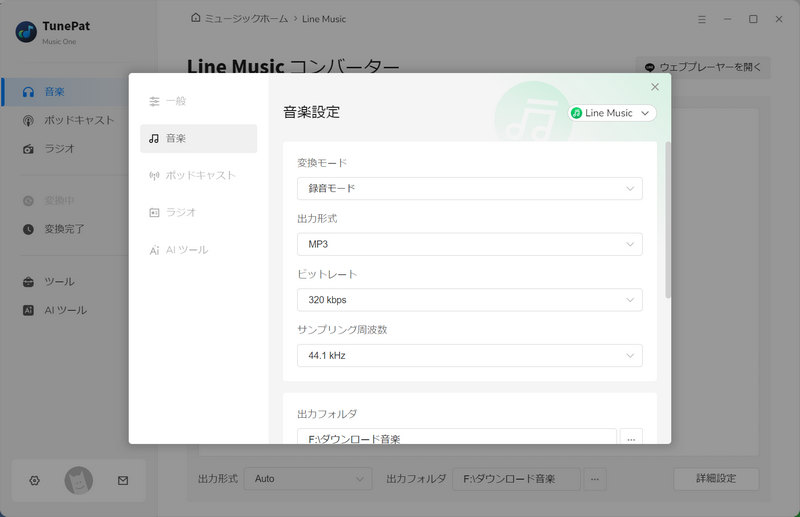
Task: Click the F:\ダウンロード音楽 field in dialog
Action: point(457,437)
